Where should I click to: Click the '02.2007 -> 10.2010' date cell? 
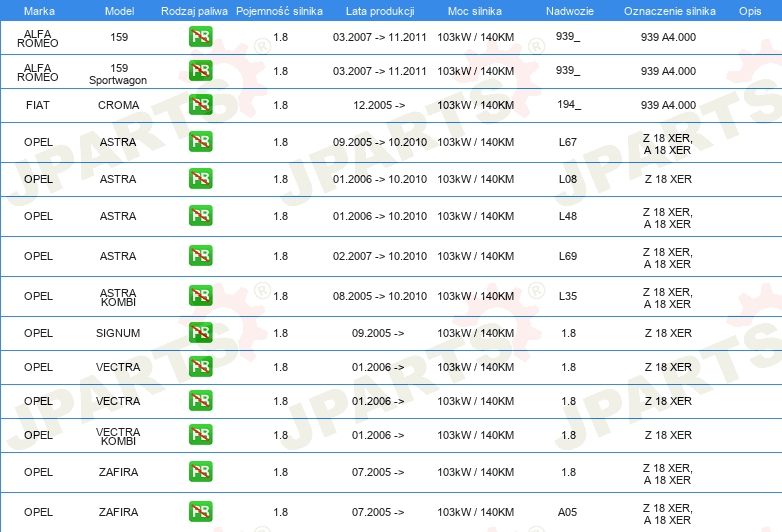pos(380,256)
